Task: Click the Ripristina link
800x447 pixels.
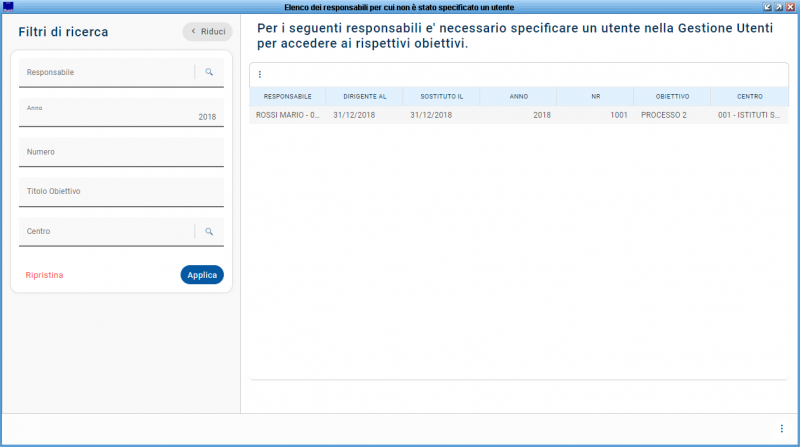Action: [44, 275]
